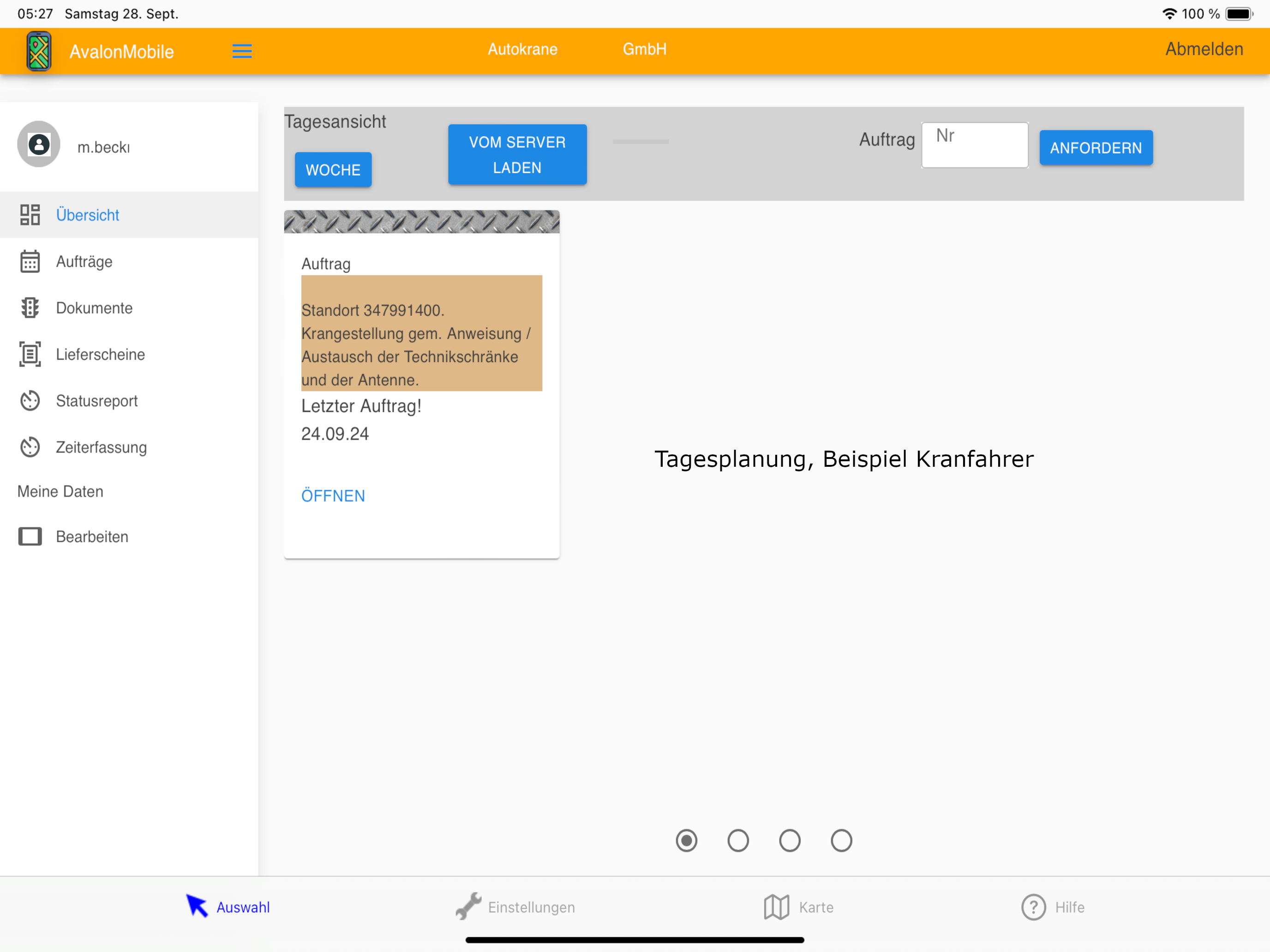Select the first slide radio button

click(x=686, y=841)
